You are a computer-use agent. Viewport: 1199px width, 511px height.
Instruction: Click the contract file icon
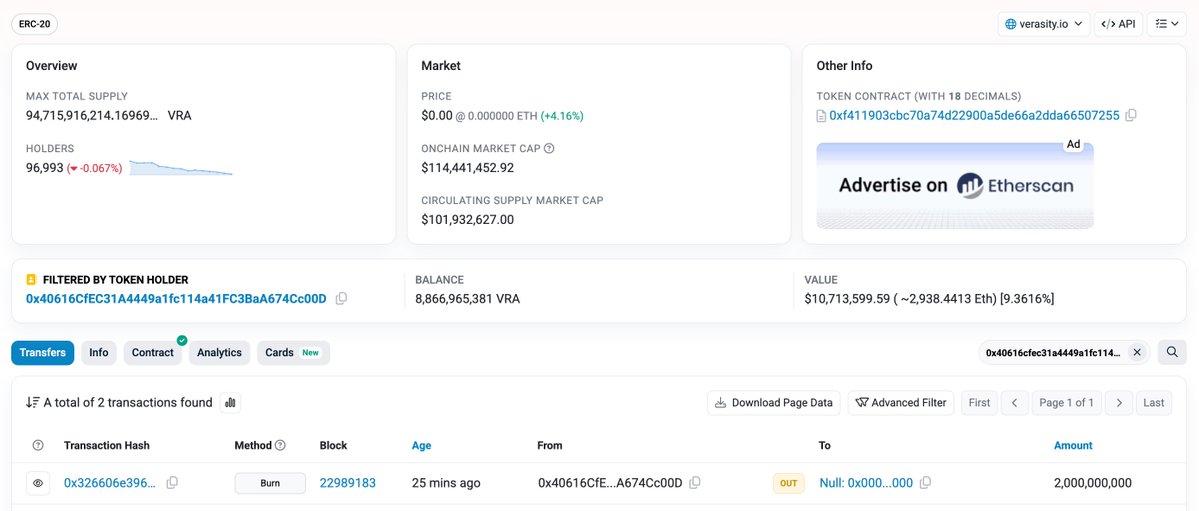pos(821,116)
